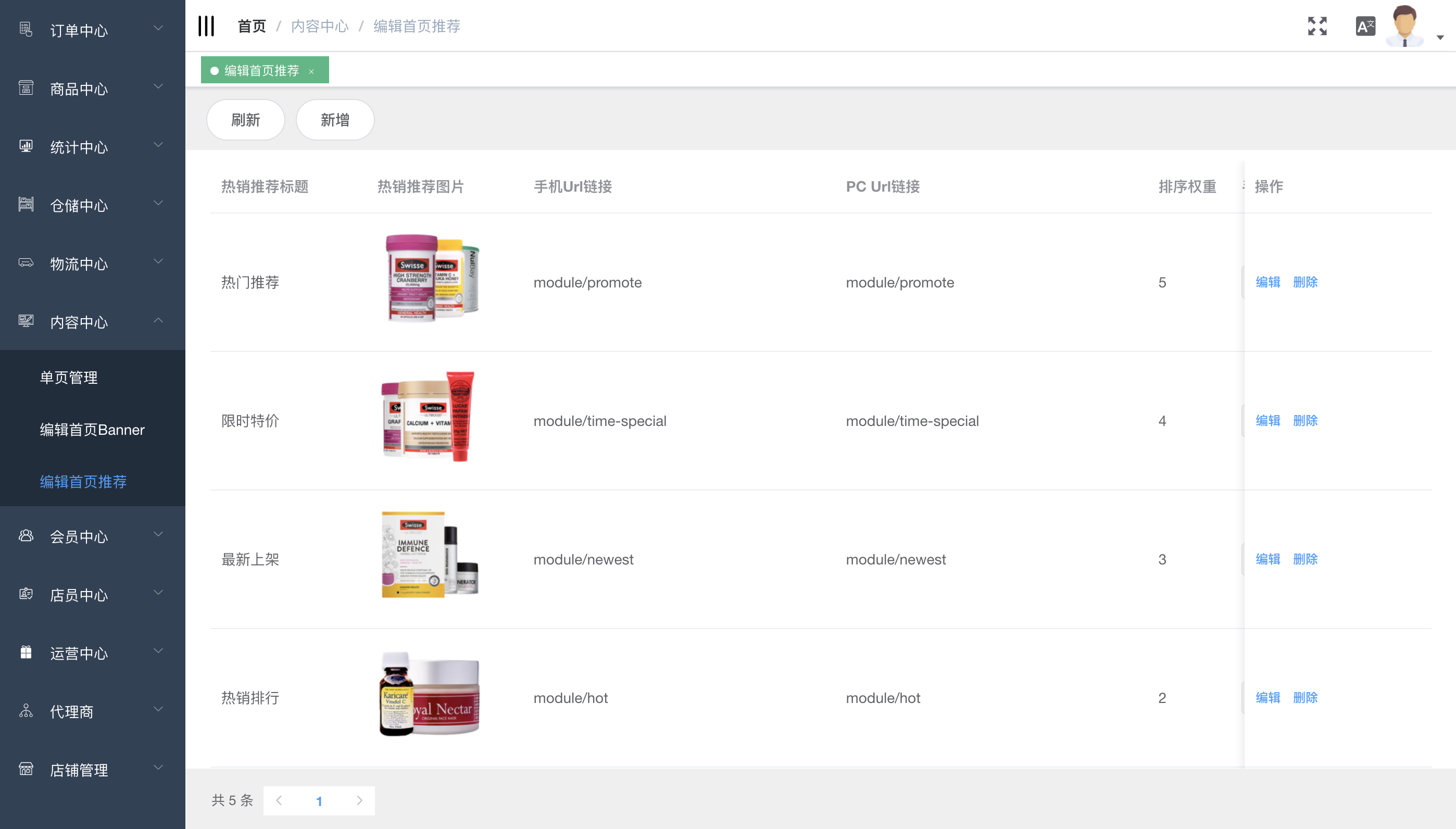This screenshot has width=1456, height=829.
Task: Collapse the 内容中心 menu chevron
Action: coord(158,321)
